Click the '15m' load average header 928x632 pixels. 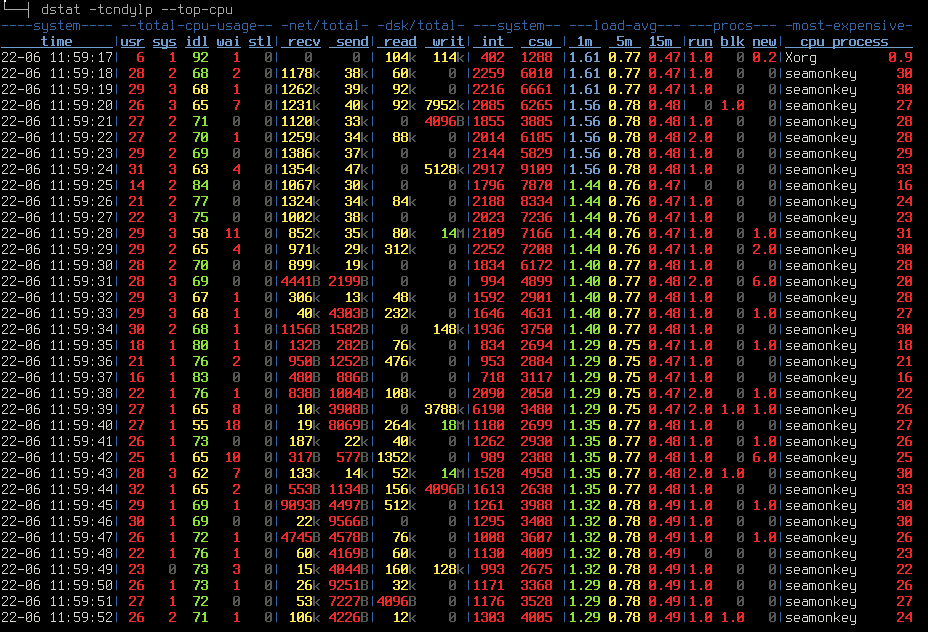coord(660,41)
